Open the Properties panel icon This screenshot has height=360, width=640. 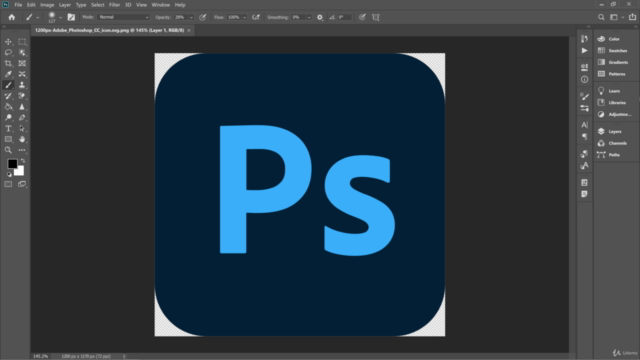[584, 67]
